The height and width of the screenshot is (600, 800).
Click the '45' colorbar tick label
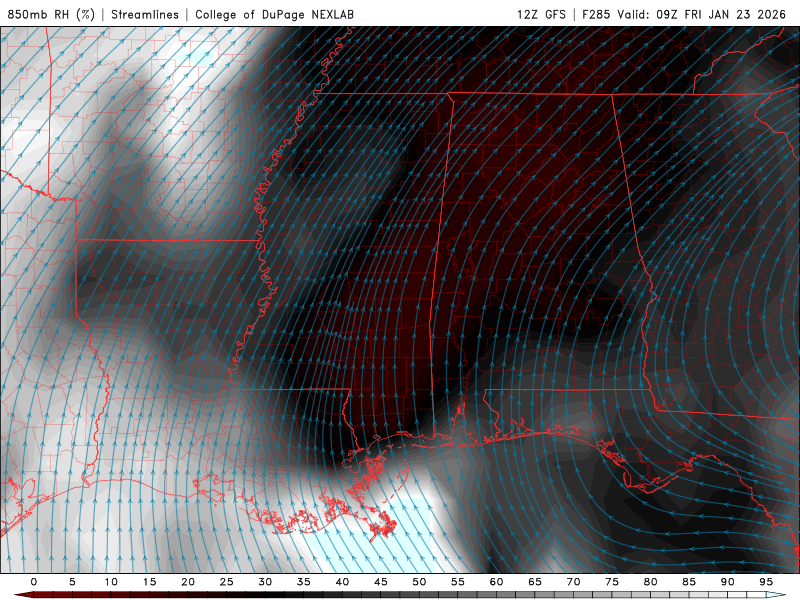[x=381, y=582]
